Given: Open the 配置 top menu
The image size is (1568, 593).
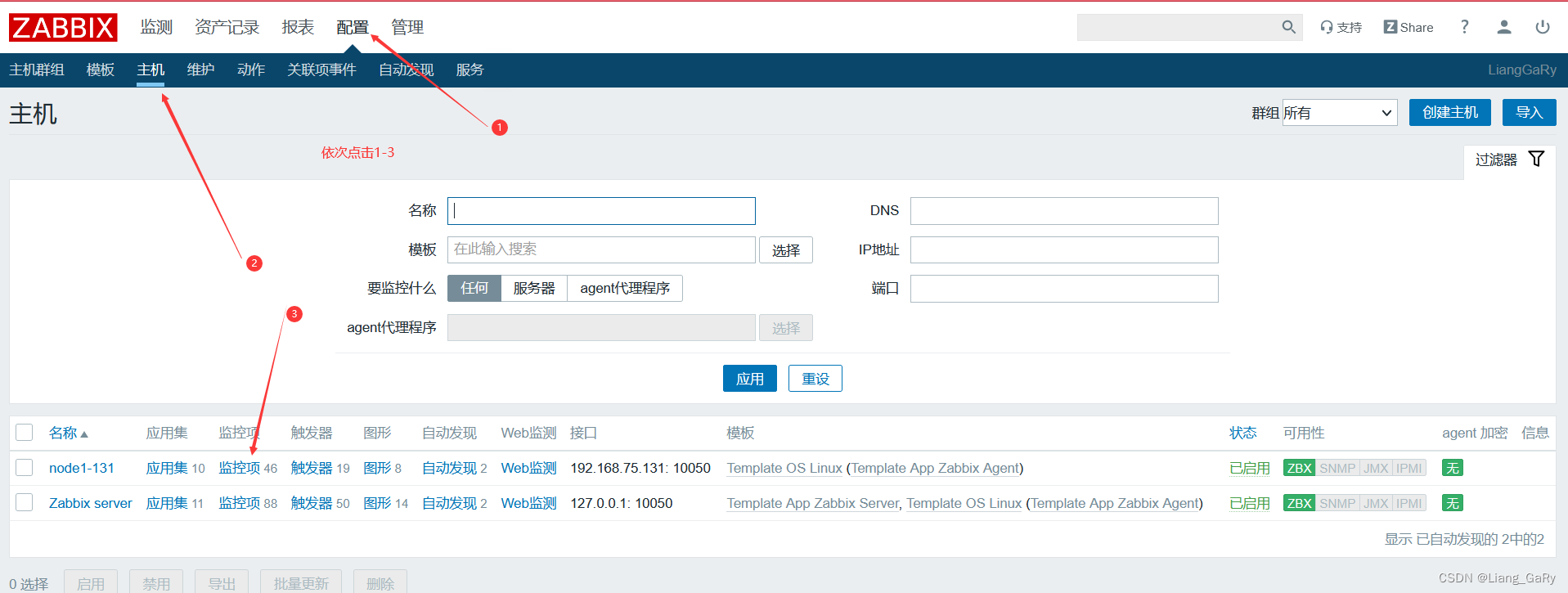Looking at the screenshot, I should pos(353,27).
